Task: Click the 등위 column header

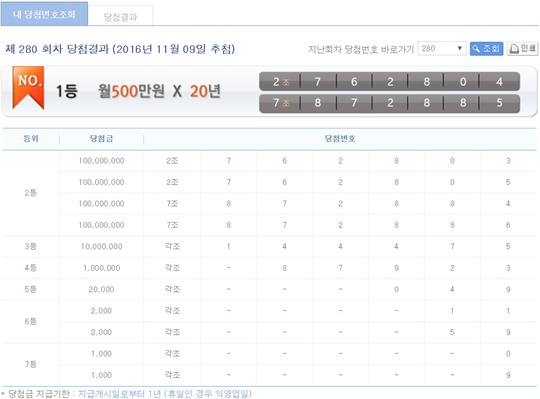Action: [31, 139]
